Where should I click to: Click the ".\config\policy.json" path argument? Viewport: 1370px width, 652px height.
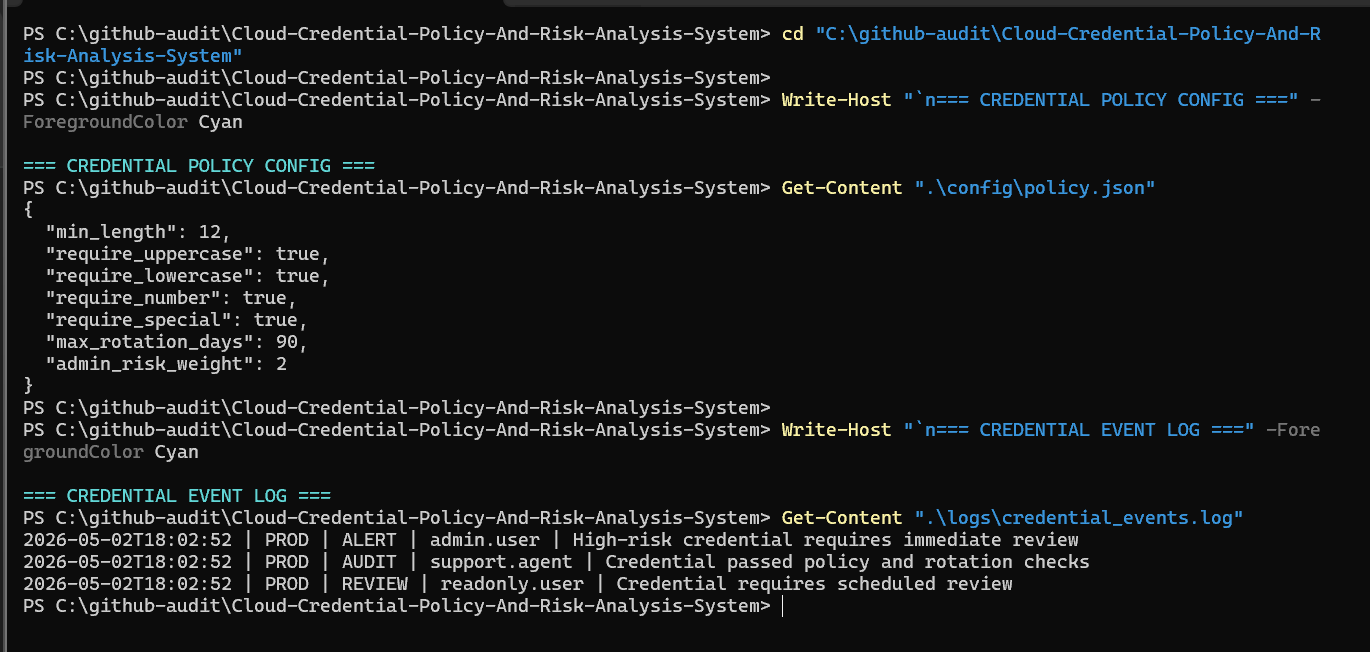[1035, 188]
